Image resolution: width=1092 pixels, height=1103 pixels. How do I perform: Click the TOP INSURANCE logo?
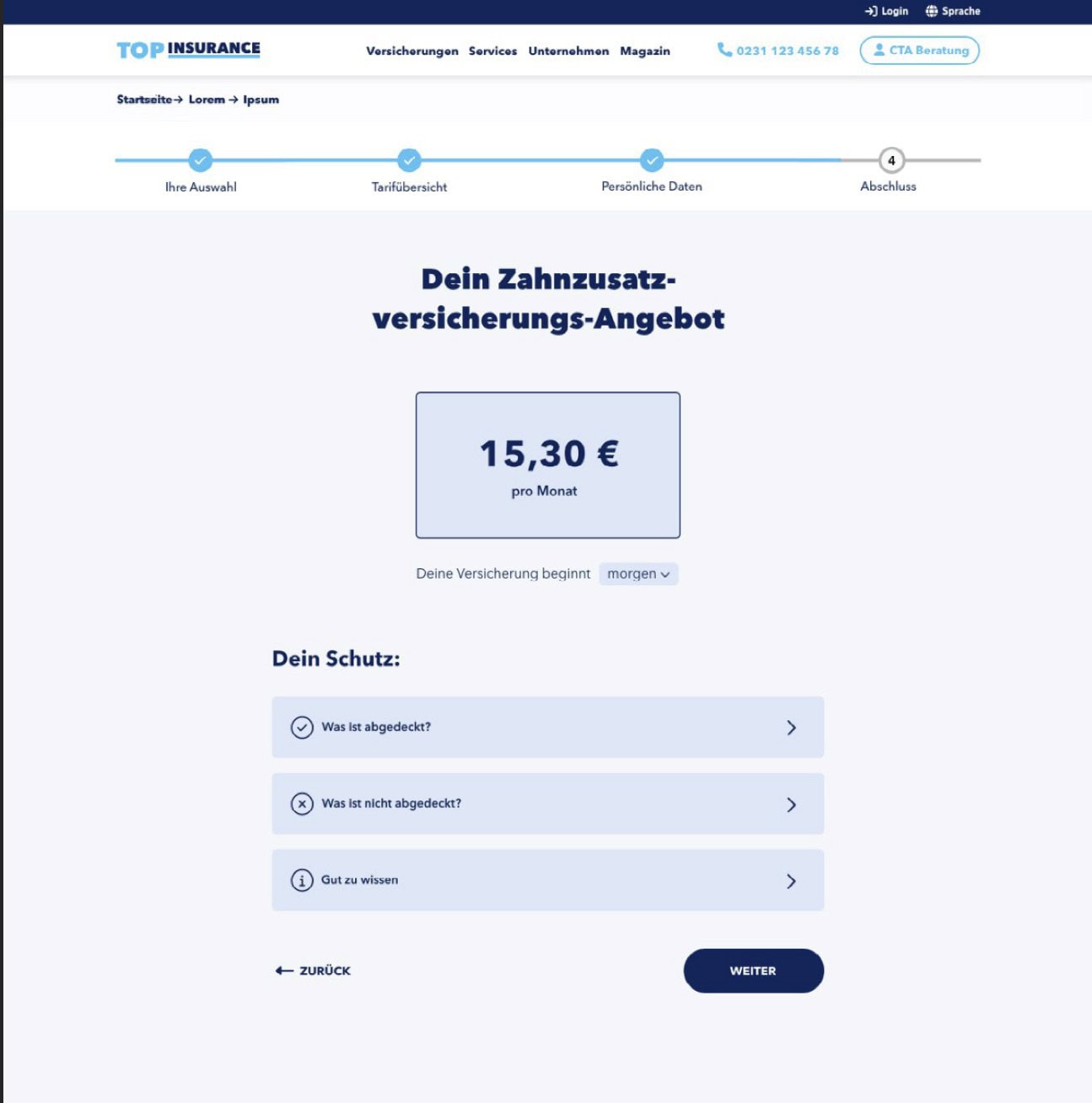click(x=188, y=50)
